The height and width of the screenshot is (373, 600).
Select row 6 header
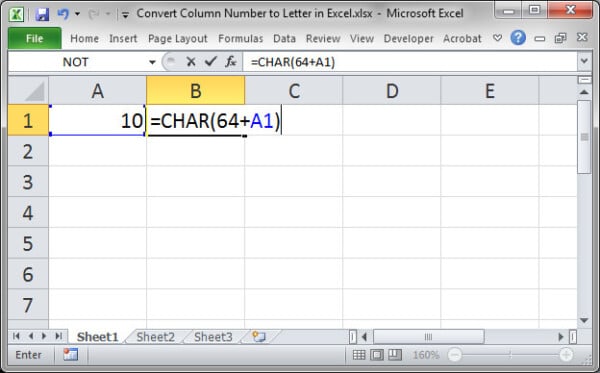pyautogui.click(x=28, y=274)
